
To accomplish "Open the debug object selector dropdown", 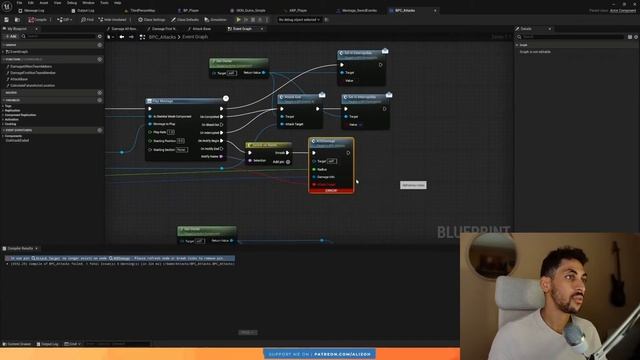I will (299, 20).
